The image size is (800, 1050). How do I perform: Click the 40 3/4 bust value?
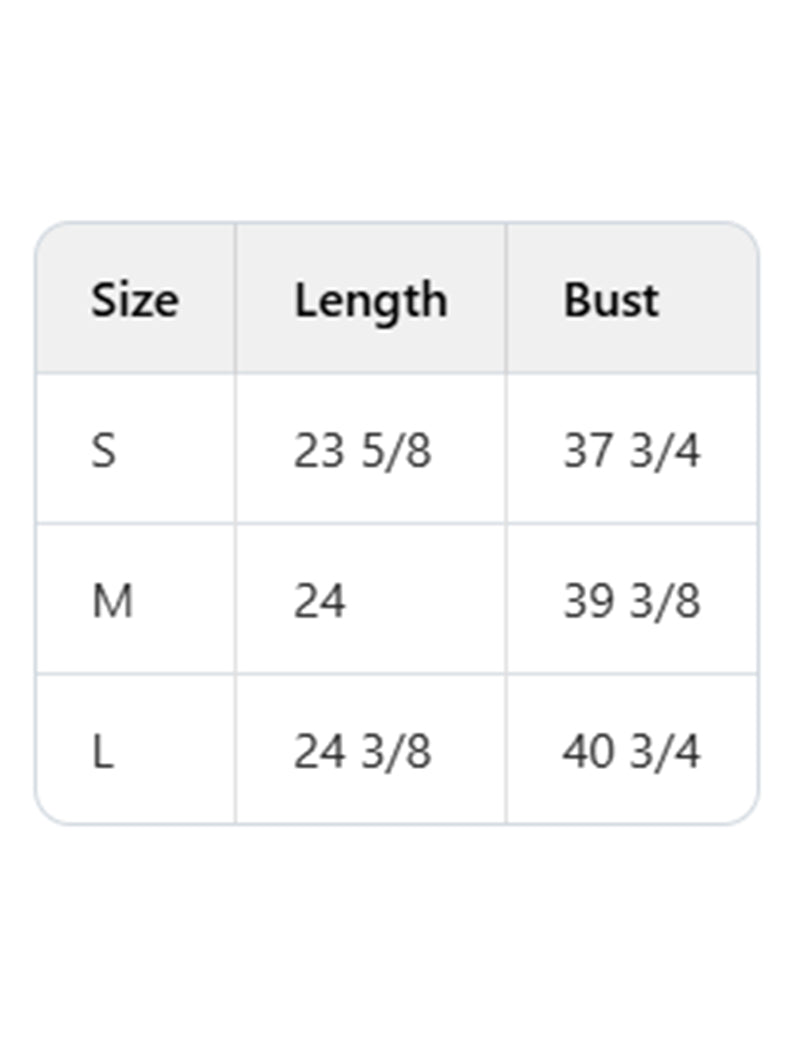point(631,752)
